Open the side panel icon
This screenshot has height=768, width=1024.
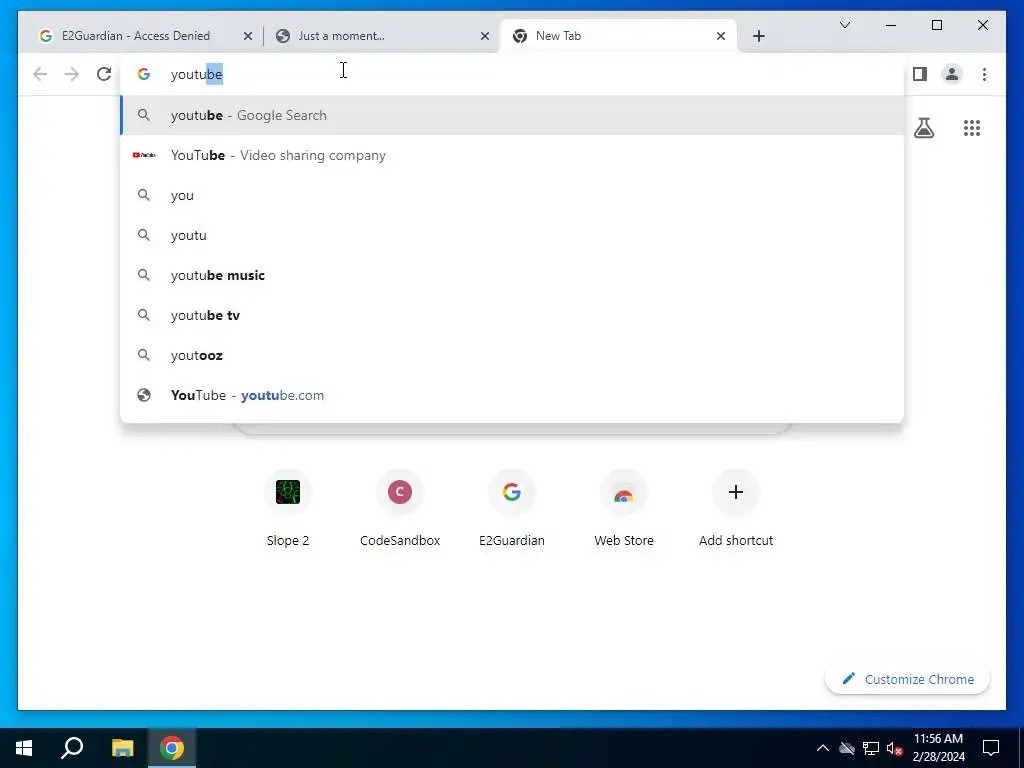pos(920,74)
